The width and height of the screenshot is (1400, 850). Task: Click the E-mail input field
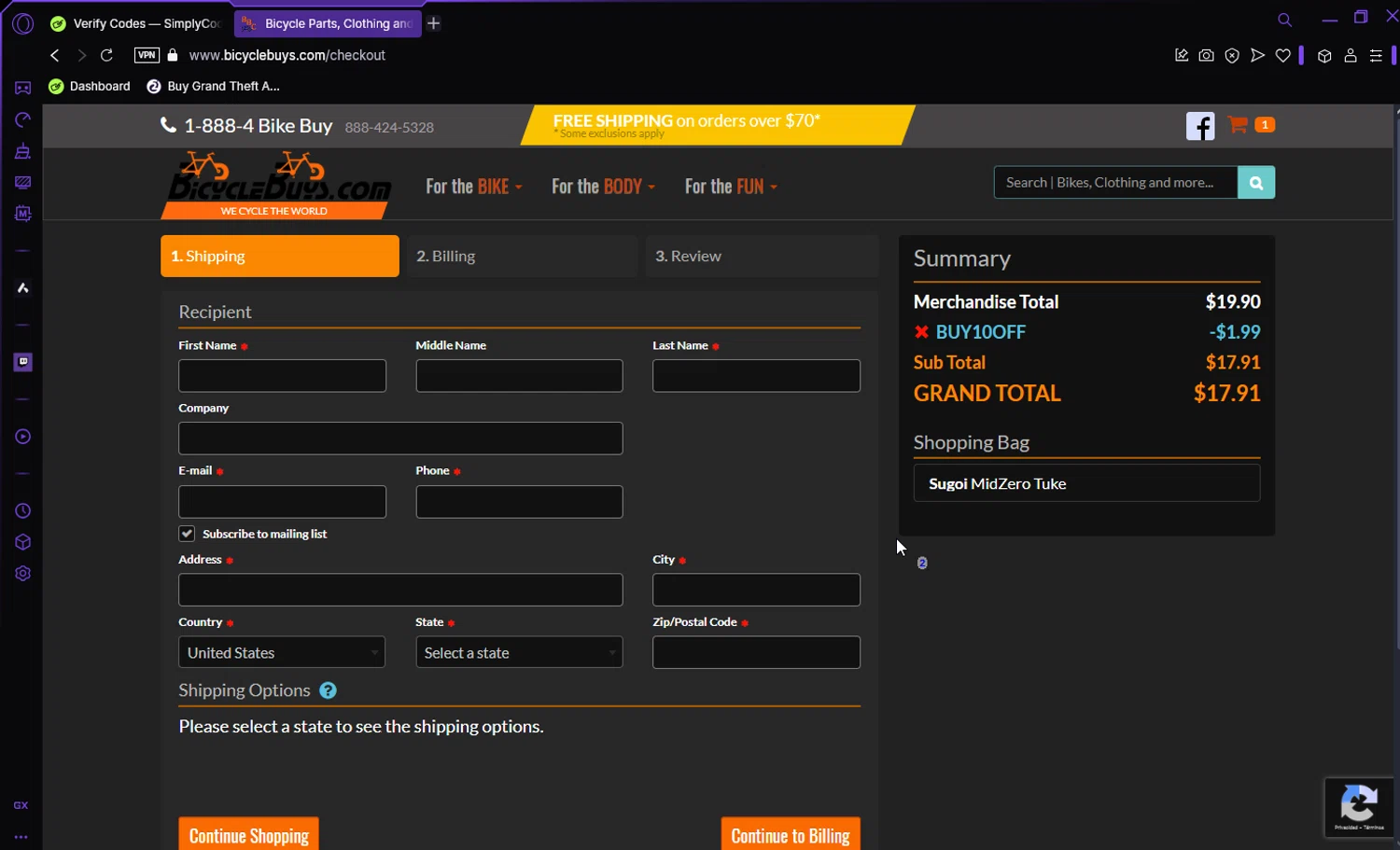click(282, 502)
